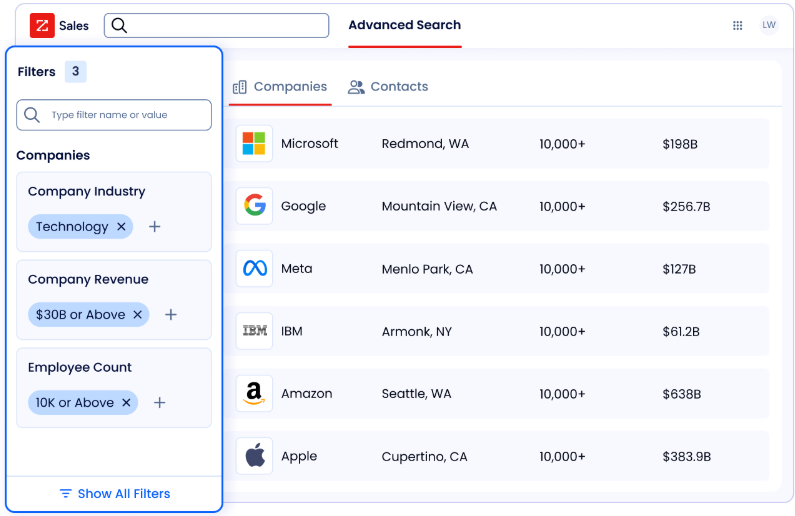The image size is (795, 516).
Task: Switch to the Companies tab
Action: [280, 87]
